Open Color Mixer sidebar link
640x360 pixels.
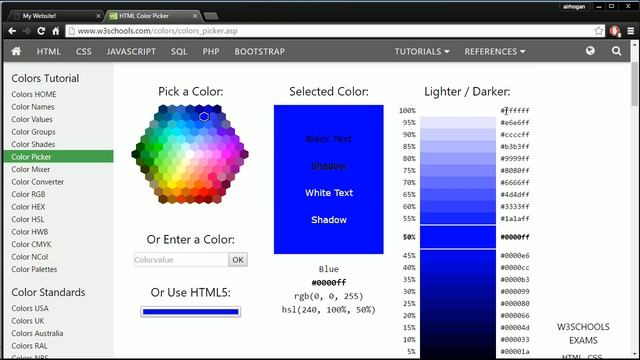point(31,169)
